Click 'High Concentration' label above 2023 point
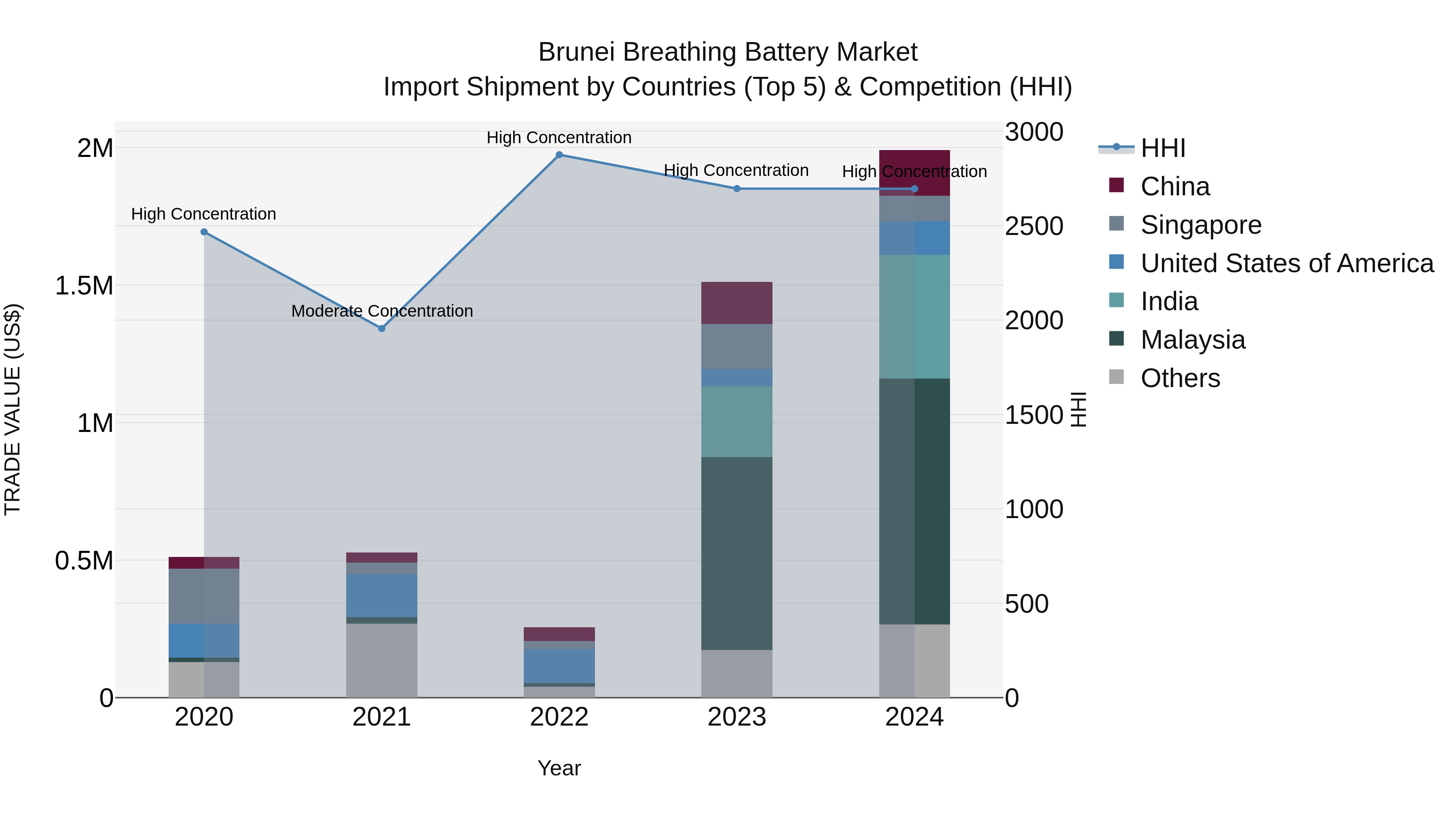 (x=736, y=170)
